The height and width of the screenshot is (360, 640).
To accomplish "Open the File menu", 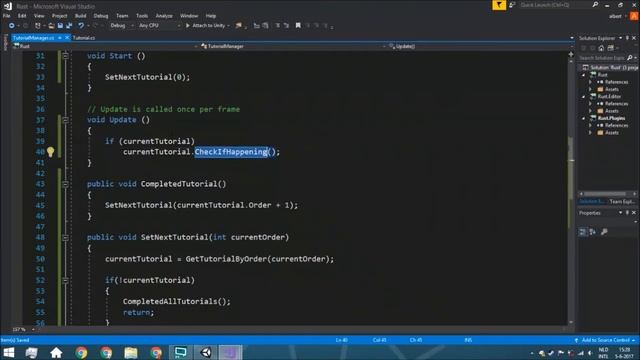I will (7, 16).
